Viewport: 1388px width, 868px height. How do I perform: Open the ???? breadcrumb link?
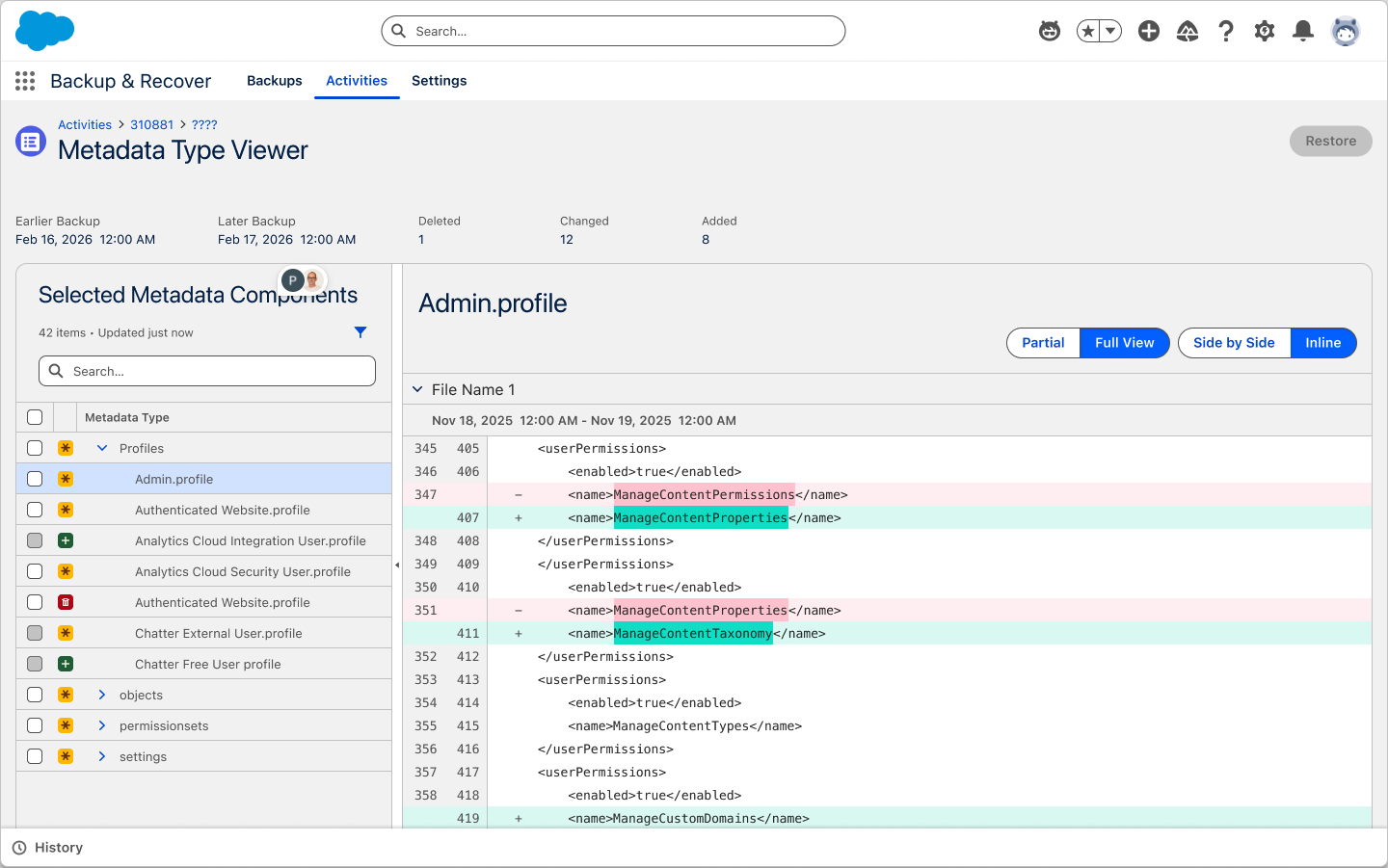pyautogui.click(x=204, y=125)
